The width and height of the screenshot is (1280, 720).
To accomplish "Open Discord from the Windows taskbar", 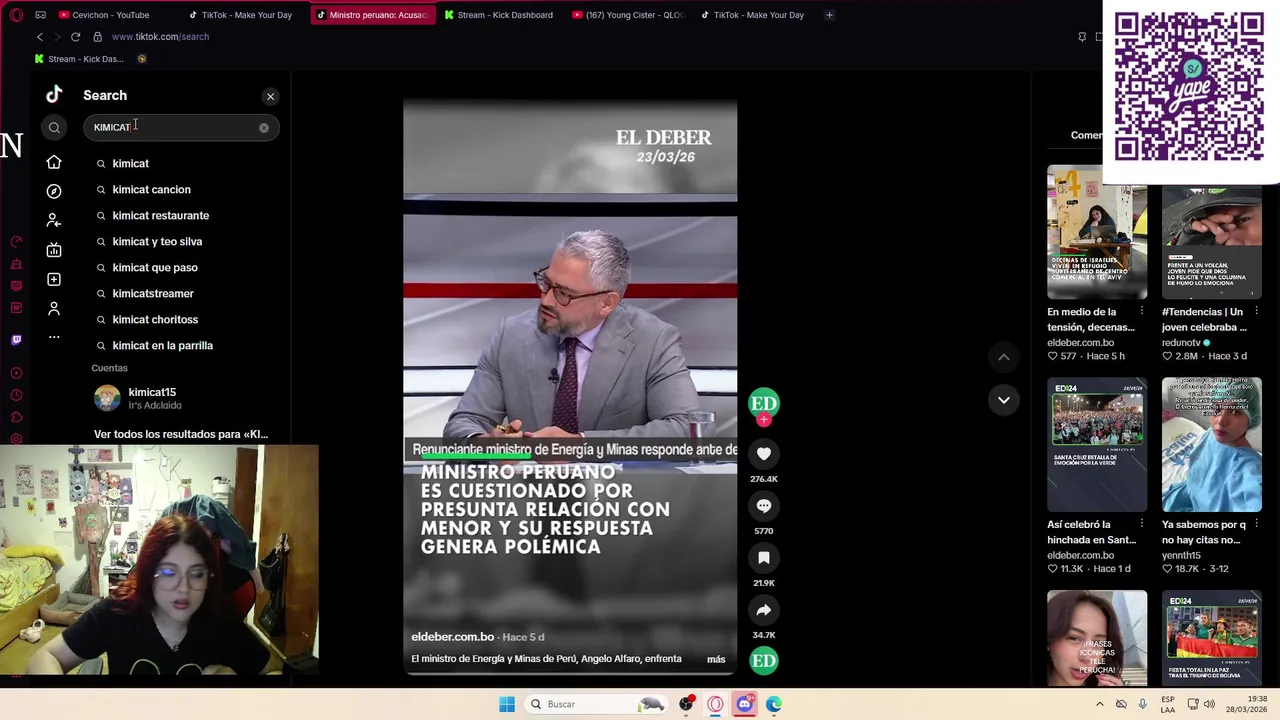I will (744, 704).
